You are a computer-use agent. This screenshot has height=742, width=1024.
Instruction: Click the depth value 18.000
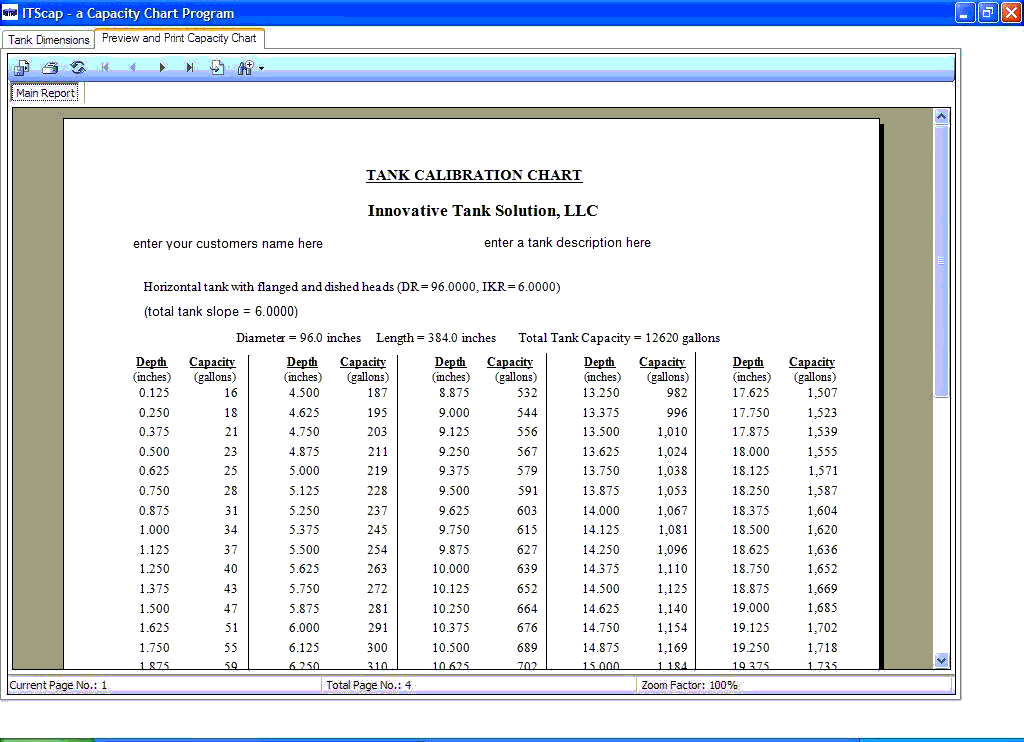(x=750, y=452)
